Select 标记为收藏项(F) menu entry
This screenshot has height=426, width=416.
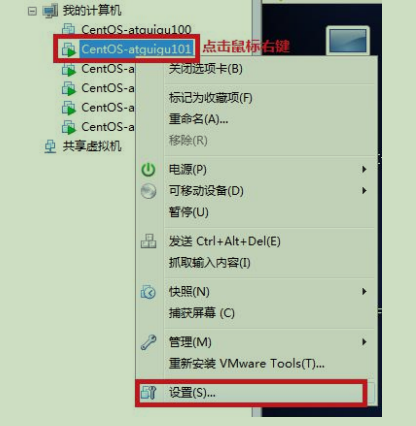210,98
